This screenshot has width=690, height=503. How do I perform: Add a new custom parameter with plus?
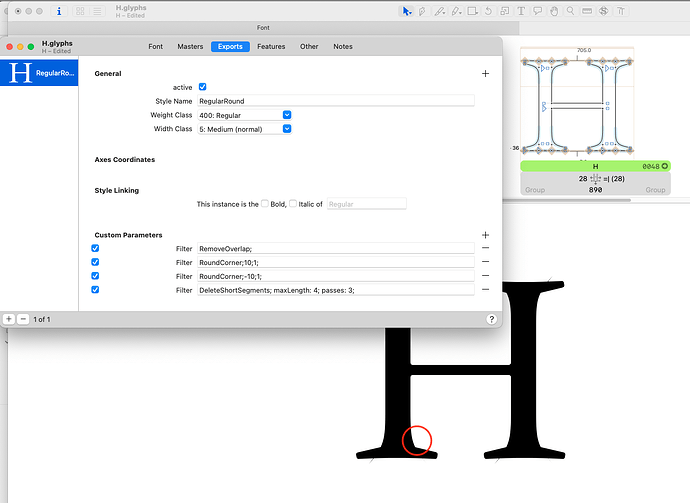pyautogui.click(x=485, y=234)
